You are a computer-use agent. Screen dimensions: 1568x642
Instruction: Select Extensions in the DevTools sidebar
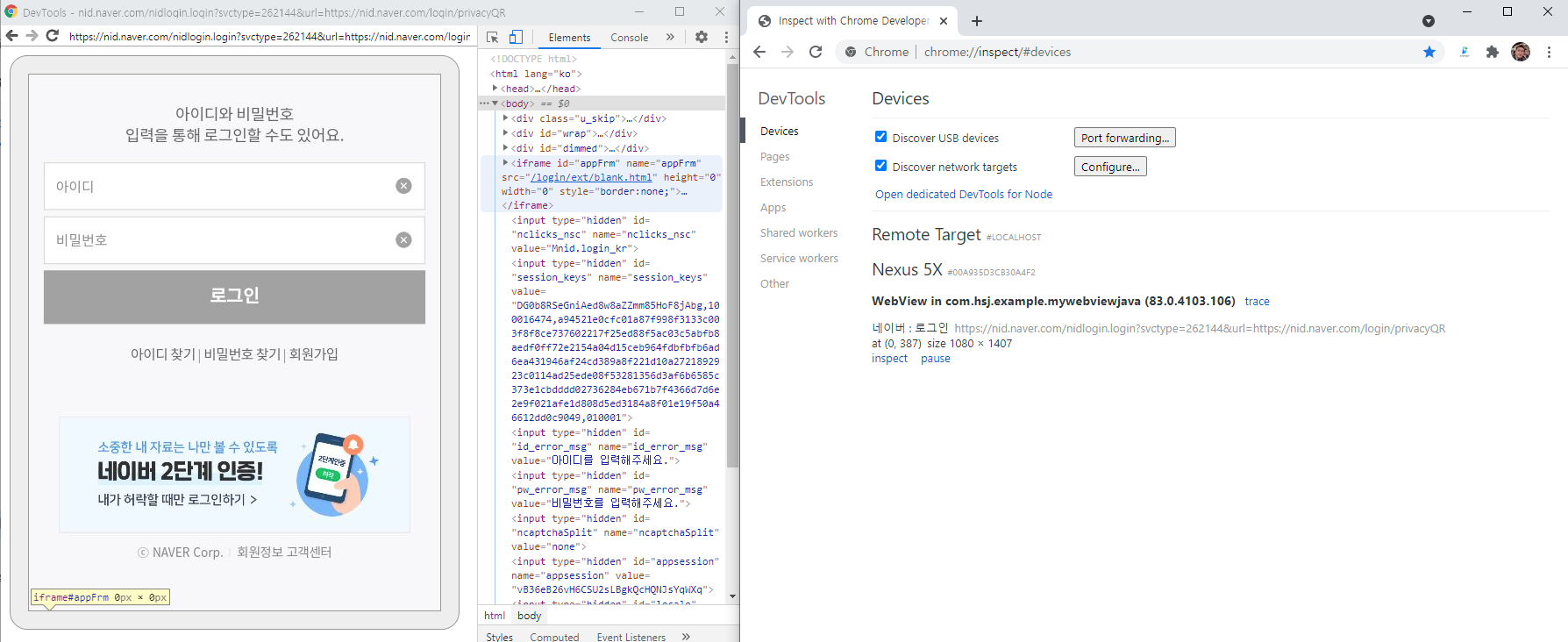point(787,182)
